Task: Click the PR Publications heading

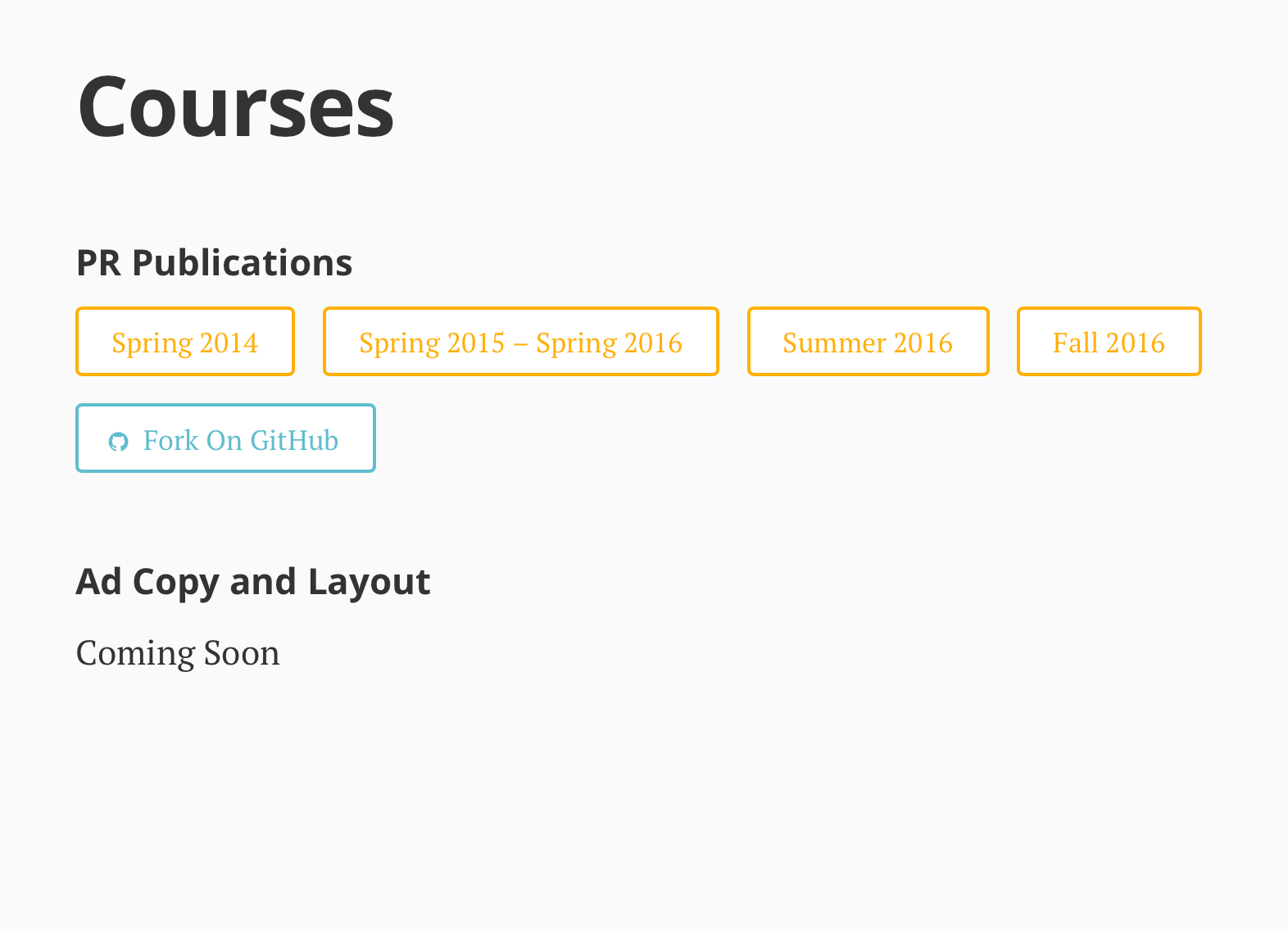Action: tap(214, 263)
